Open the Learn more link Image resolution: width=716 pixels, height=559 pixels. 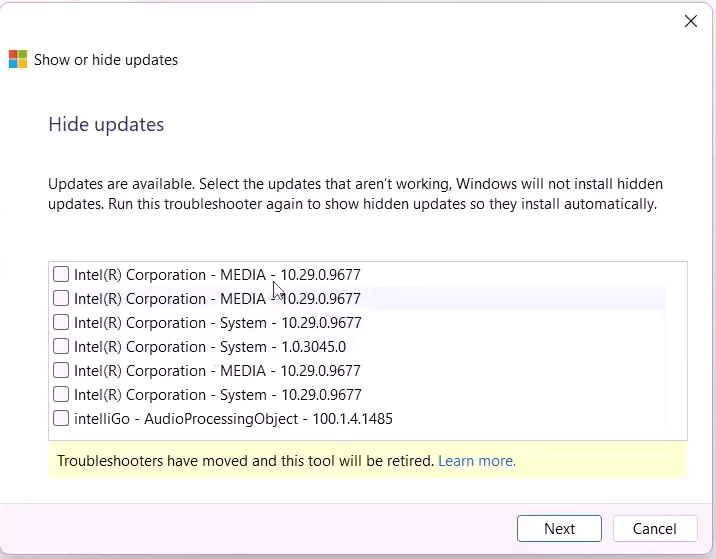pyautogui.click(x=477, y=461)
